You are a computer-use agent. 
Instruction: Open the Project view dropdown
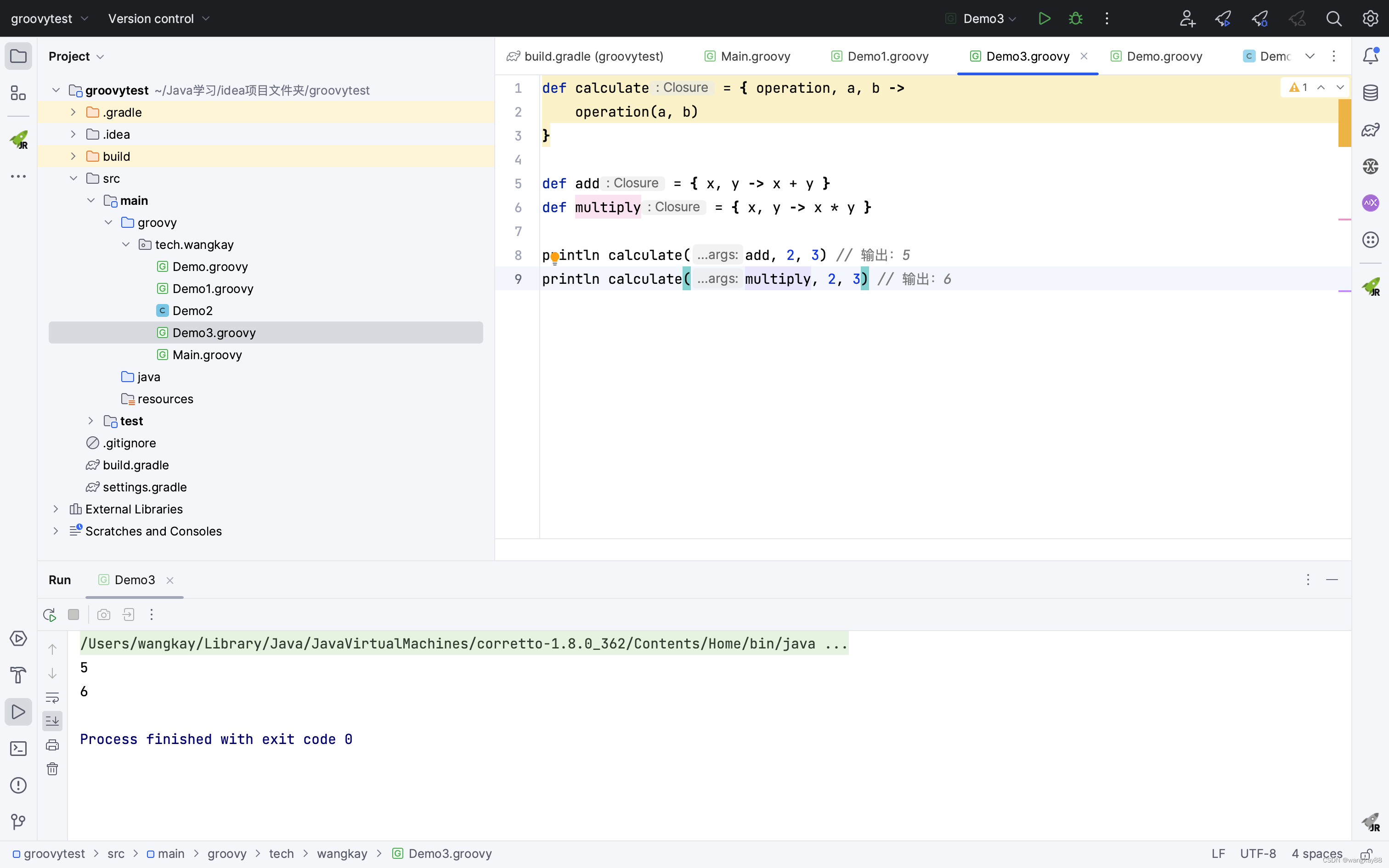(x=76, y=56)
